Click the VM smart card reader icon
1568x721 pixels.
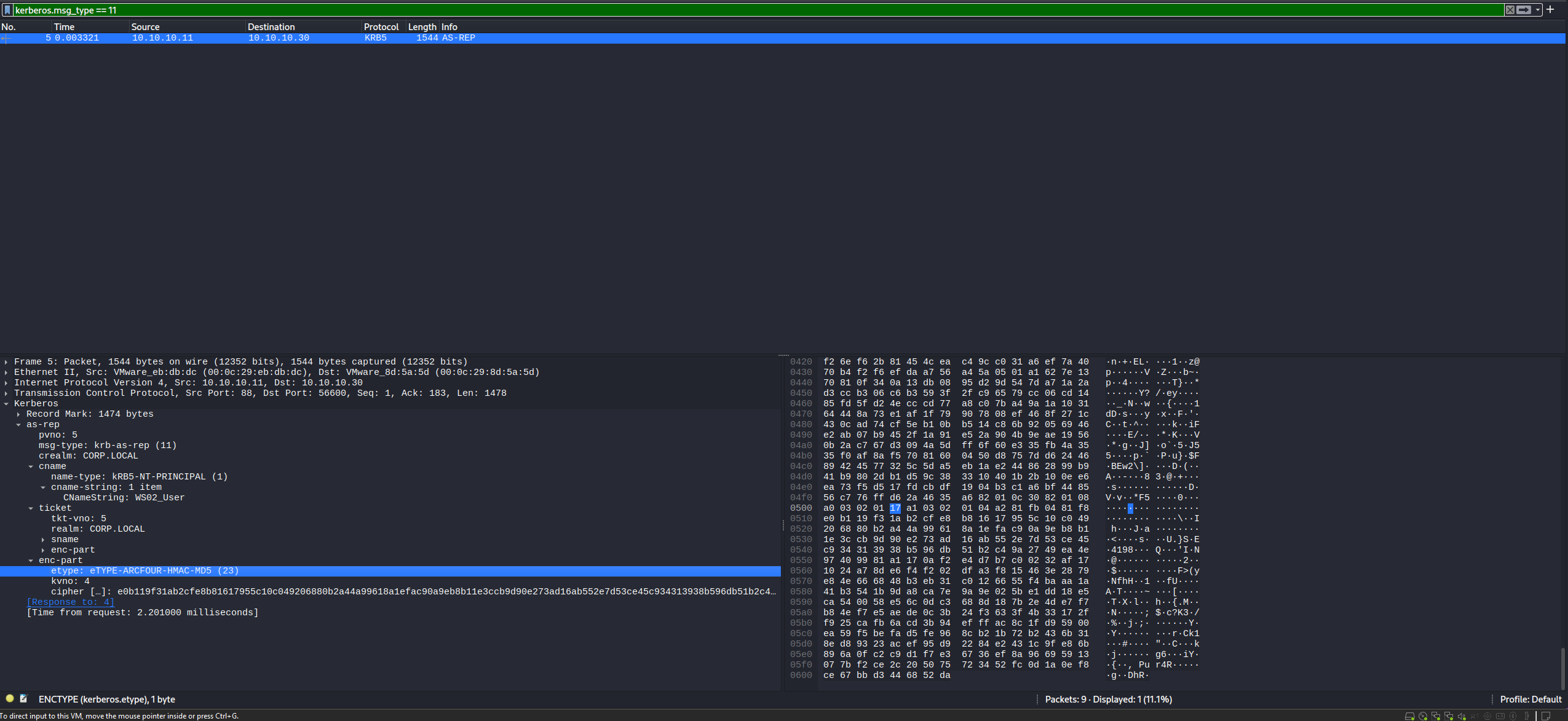point(1500,716)
